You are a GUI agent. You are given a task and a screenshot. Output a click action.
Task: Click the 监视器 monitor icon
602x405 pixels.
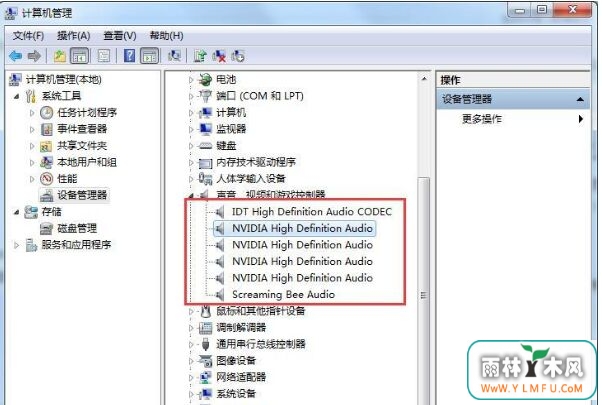coord(205,129)
